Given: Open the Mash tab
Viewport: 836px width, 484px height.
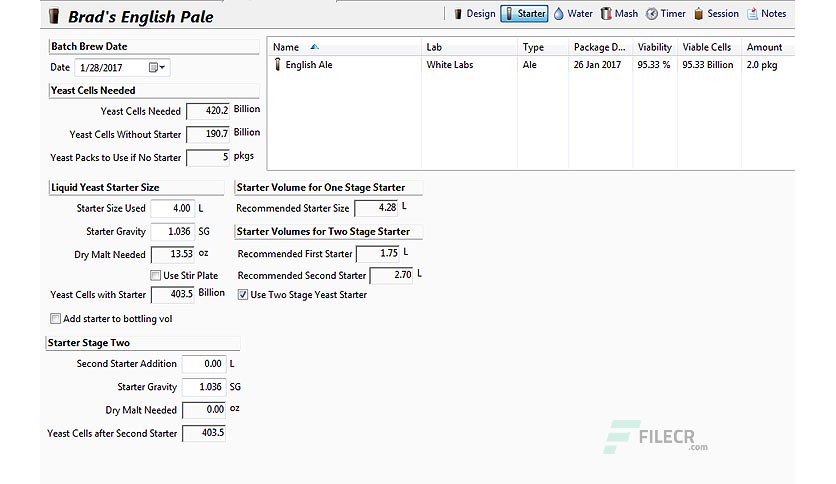Looking at the screenshot, I should tap(620, 14).
